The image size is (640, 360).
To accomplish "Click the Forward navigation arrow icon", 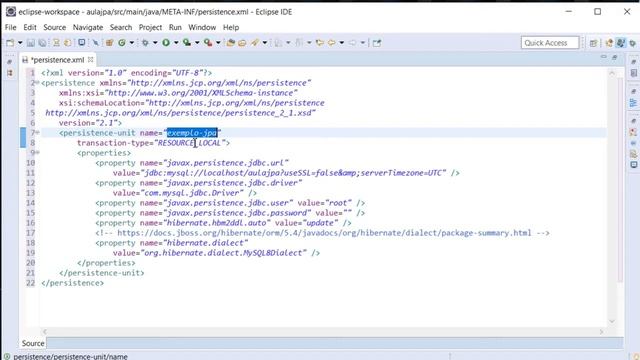I will pyautogui.click(x=353, y=42).
